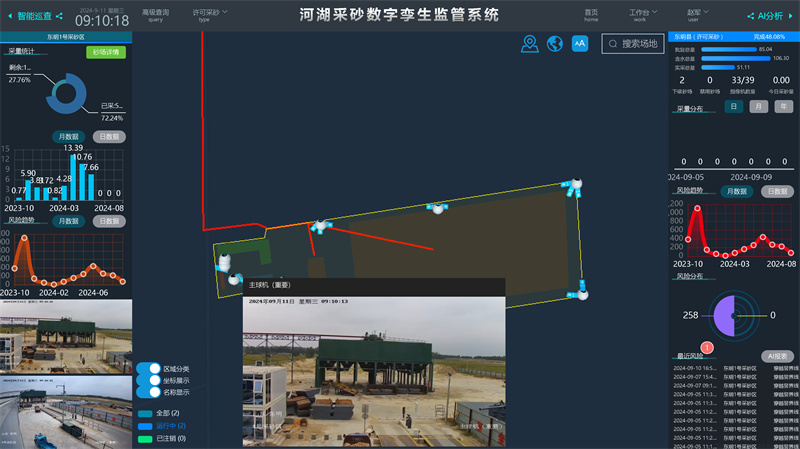Open the risk entry dated 2024-09-07 15:4...
The width and height of the screenshot is (800, 449).
736,377
